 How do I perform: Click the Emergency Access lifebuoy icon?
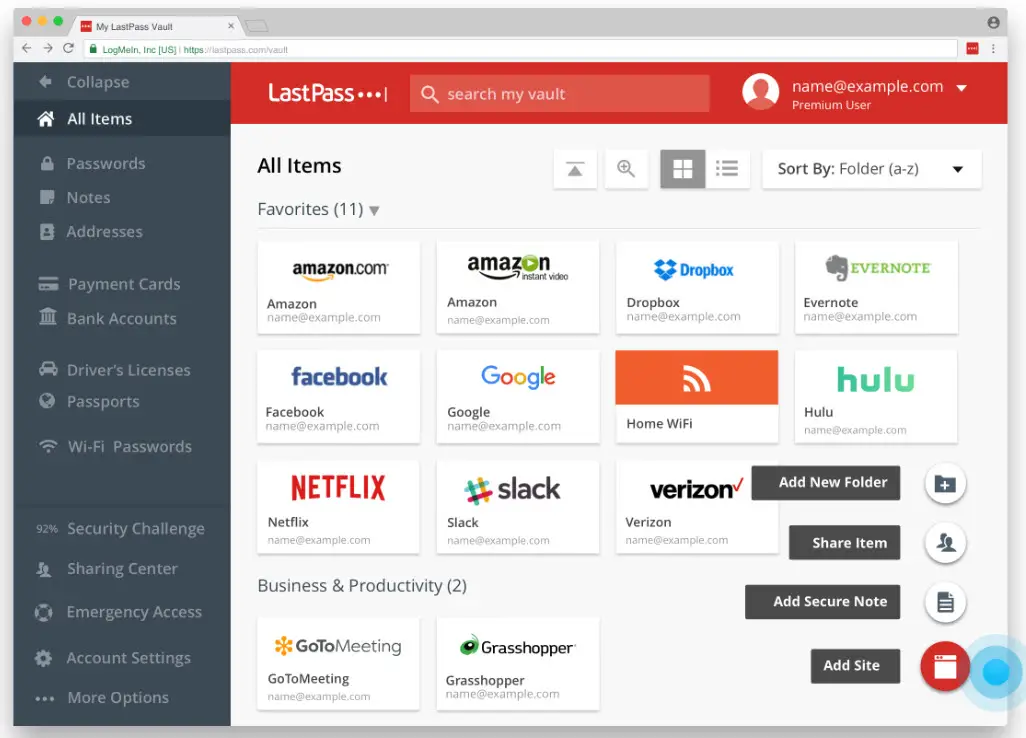pyautogui.click(x=43, y=612)
